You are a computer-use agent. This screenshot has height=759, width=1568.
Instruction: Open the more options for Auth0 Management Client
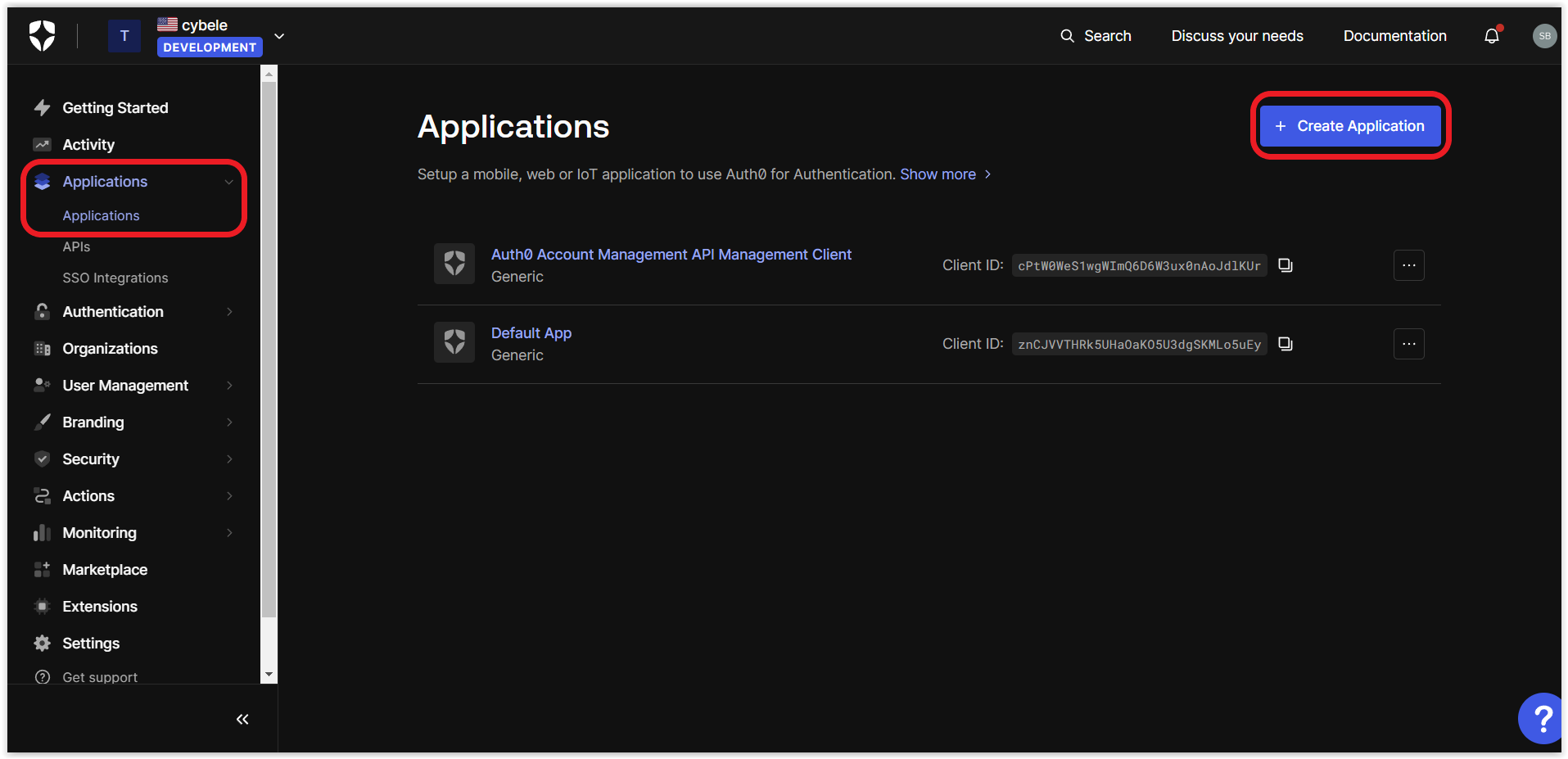coord(1408,265)
